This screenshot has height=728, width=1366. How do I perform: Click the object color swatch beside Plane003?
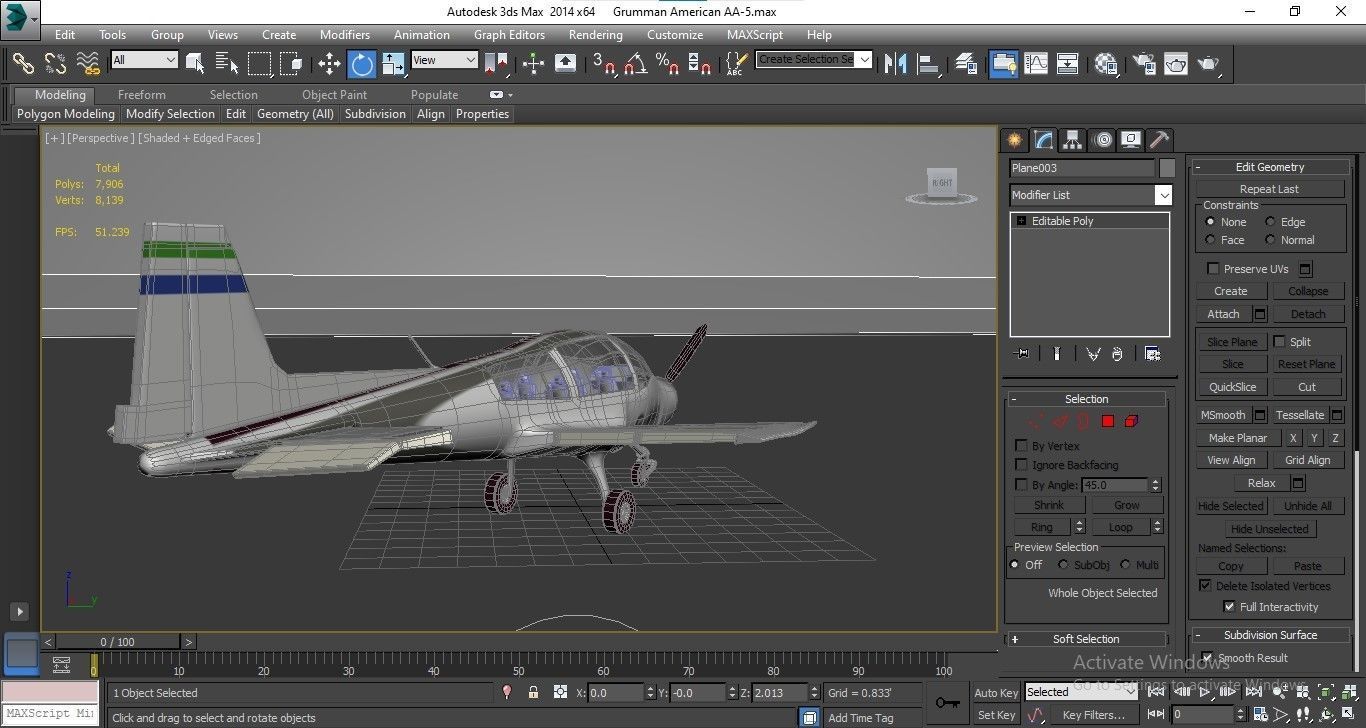(1167, 168)
